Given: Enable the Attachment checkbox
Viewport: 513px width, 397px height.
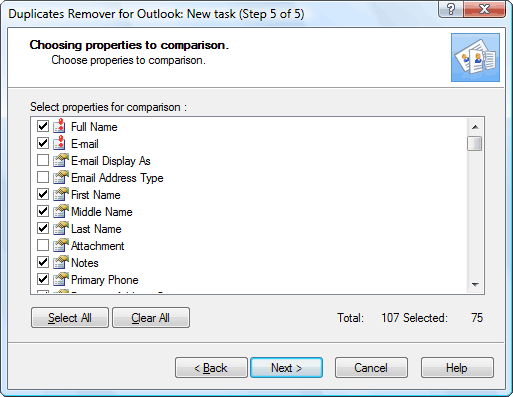Looking at the screenshot, I should click(43, 245).
